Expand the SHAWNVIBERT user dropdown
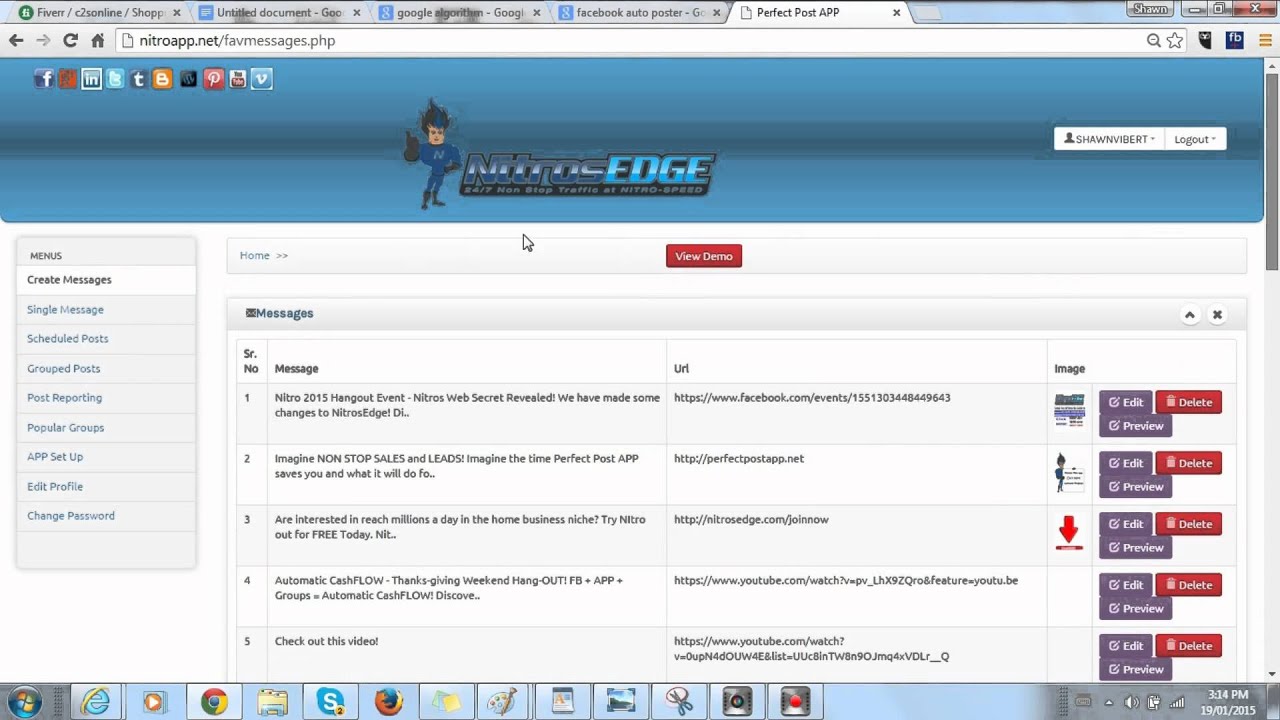The width and height of the screenshot is (1280, 720). pyautogui.click(x=1109, y=139)
